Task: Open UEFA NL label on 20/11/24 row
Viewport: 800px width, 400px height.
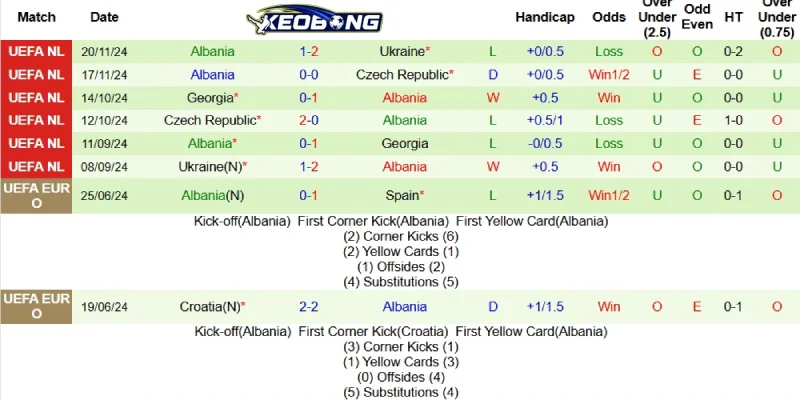Action: pyautogui.click(x=36, y=52)
